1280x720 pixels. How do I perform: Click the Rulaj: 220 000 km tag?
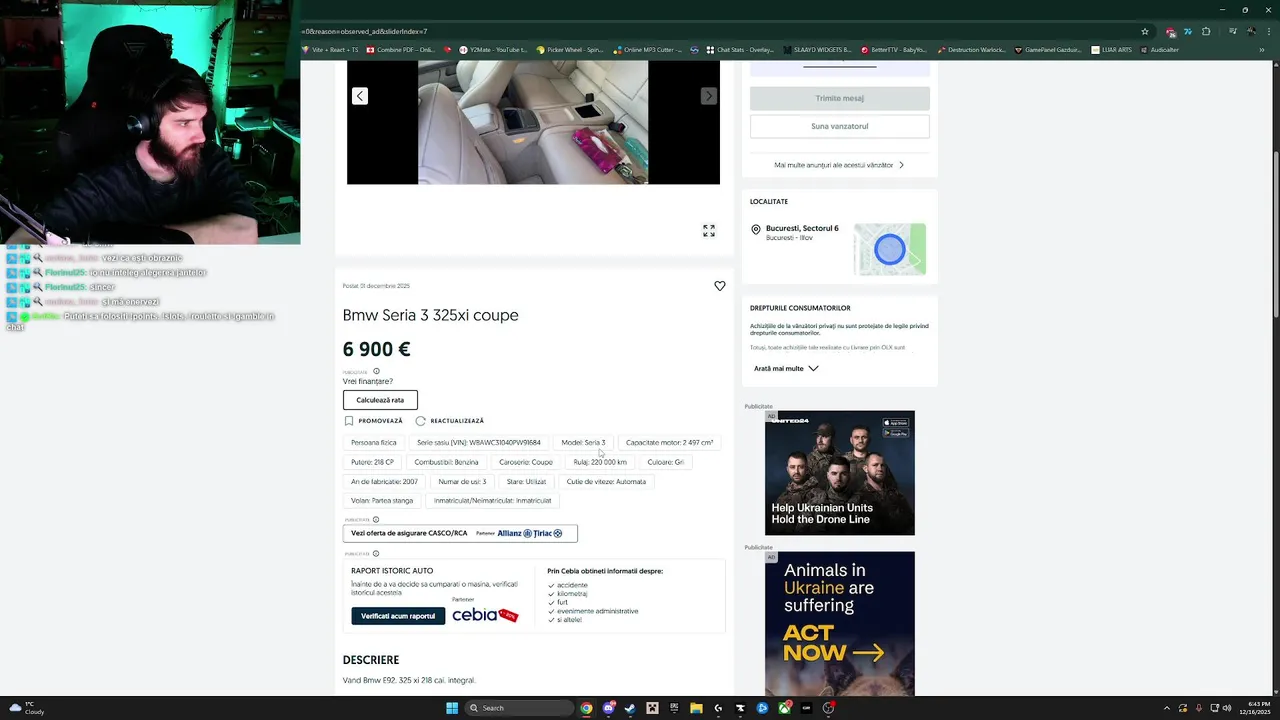(600, 462)
